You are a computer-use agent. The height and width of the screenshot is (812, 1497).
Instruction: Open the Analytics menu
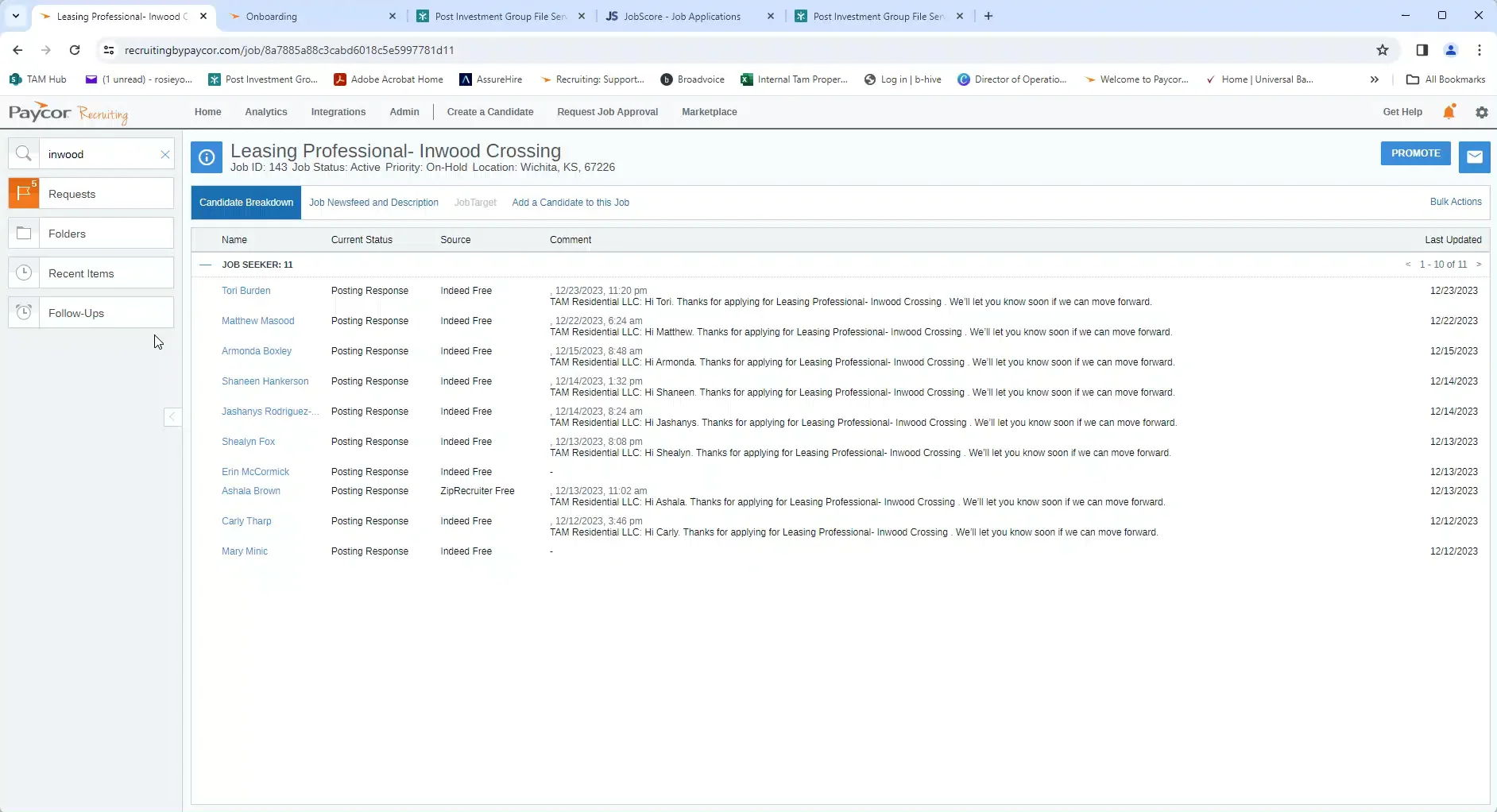266,112
